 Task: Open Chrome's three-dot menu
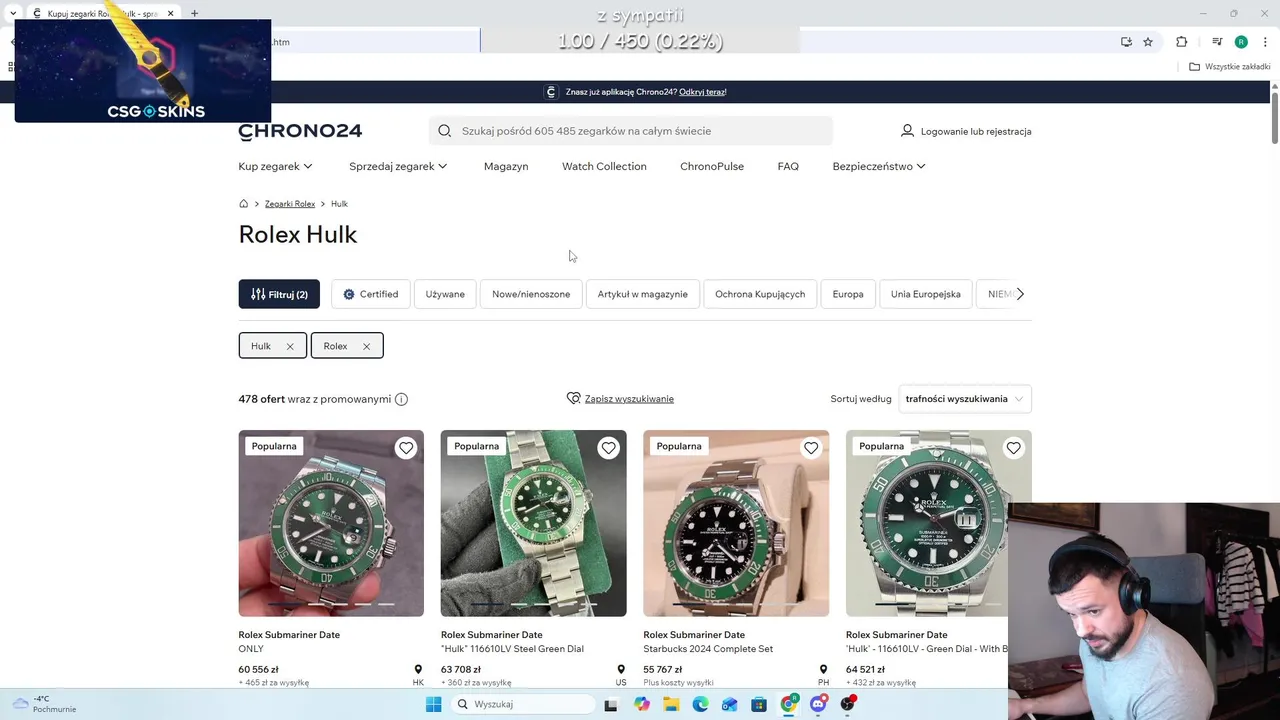[x=1265, y=42]
